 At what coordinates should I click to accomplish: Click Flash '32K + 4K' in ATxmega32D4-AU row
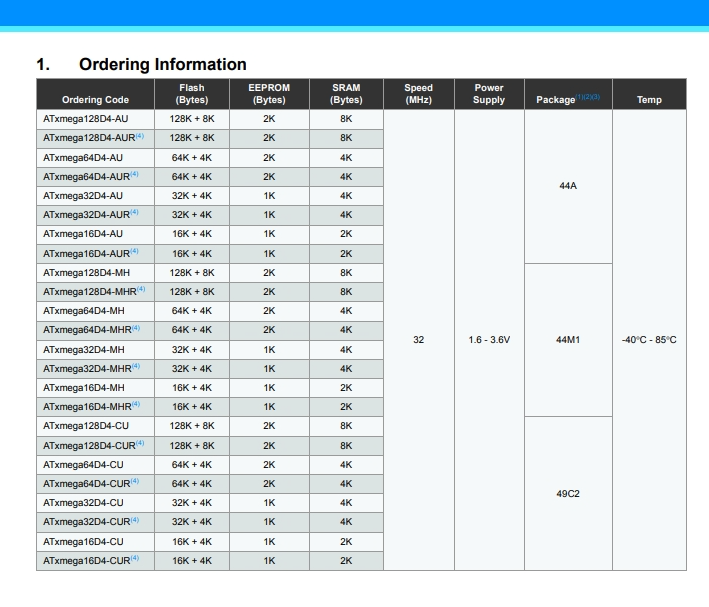192,196
